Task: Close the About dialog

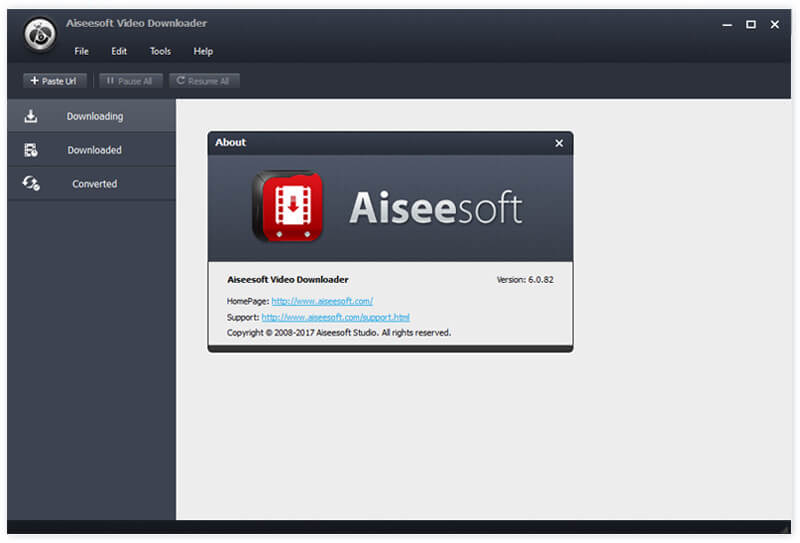Action: pyautogui.click(x=559, y=143)
